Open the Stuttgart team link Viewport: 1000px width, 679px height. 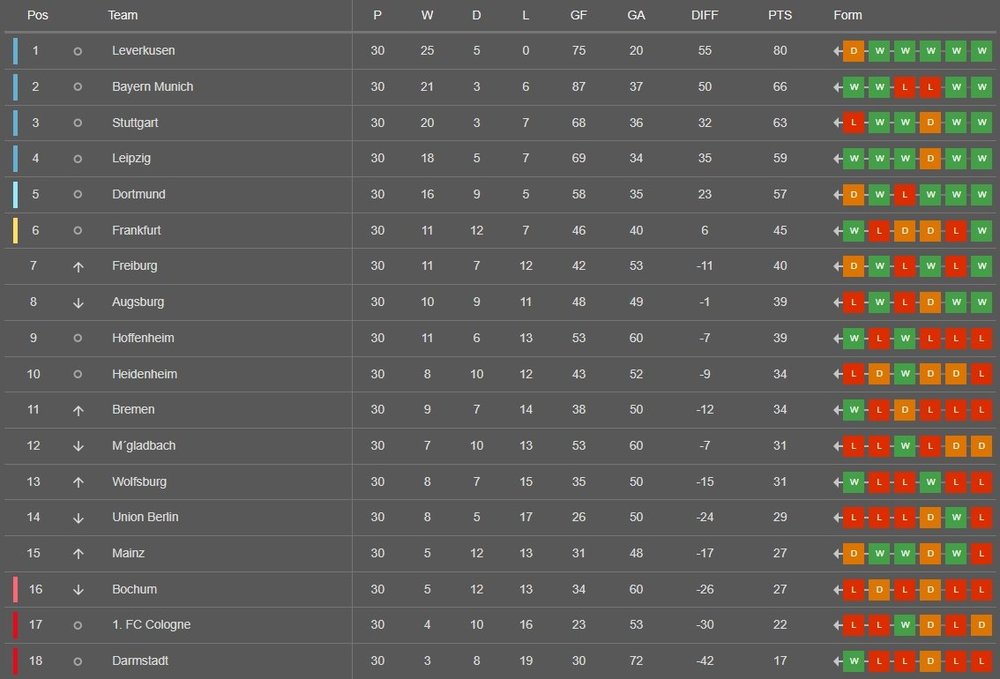(135, 122)
